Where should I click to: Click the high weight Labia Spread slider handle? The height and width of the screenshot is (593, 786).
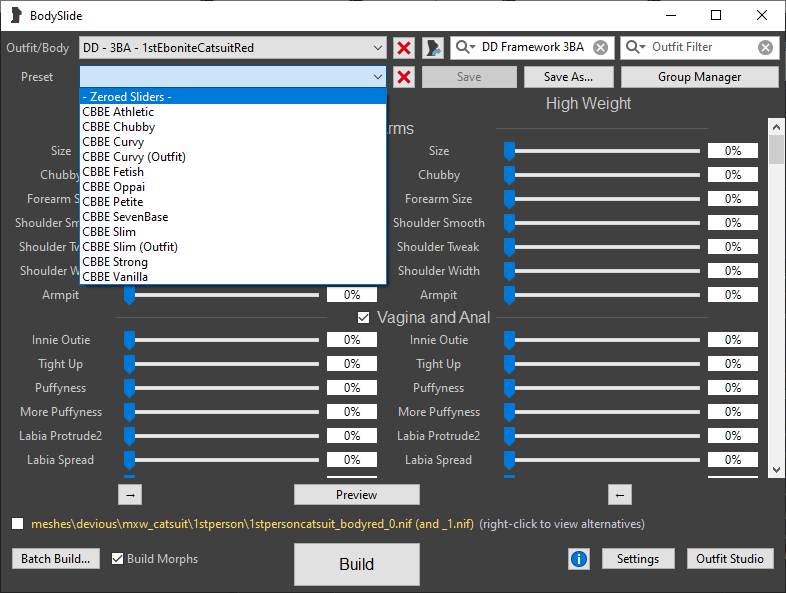coord(509,460)
